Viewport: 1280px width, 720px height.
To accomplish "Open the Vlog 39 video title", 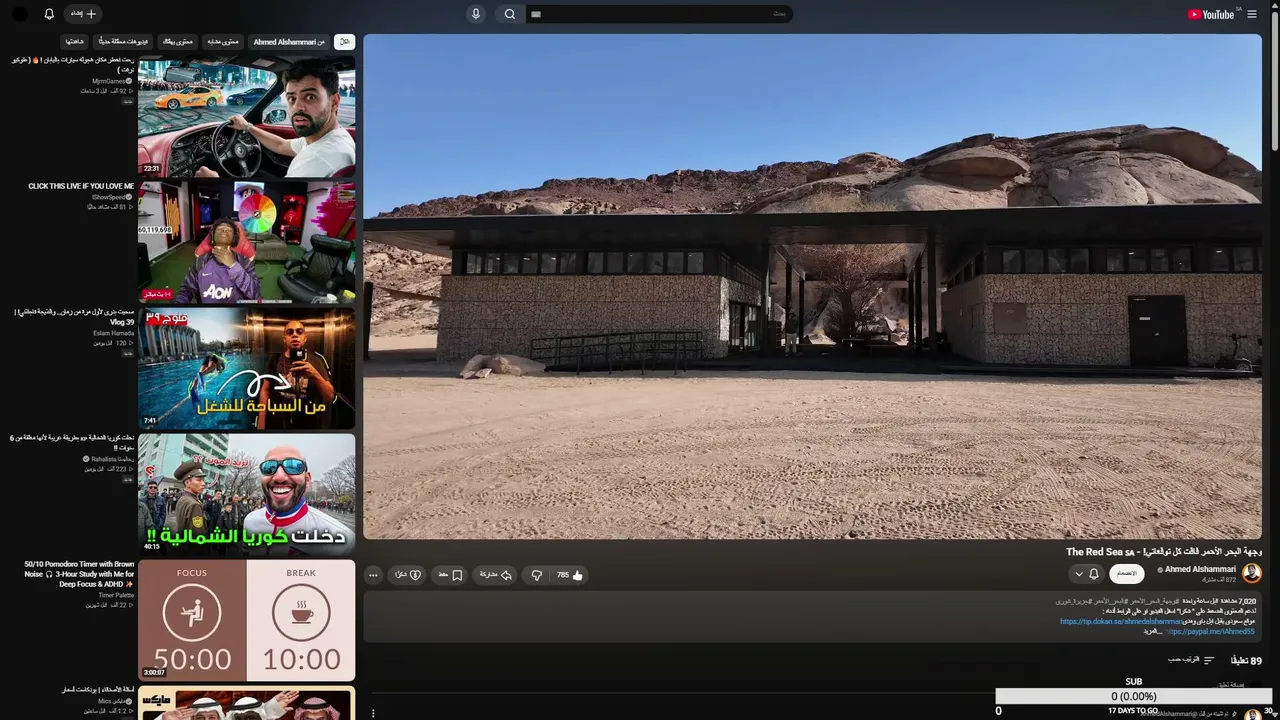I will pos(74,317).
